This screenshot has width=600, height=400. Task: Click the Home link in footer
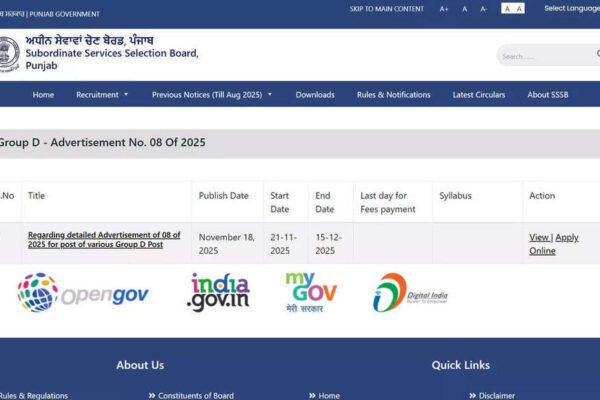(324, 395)
